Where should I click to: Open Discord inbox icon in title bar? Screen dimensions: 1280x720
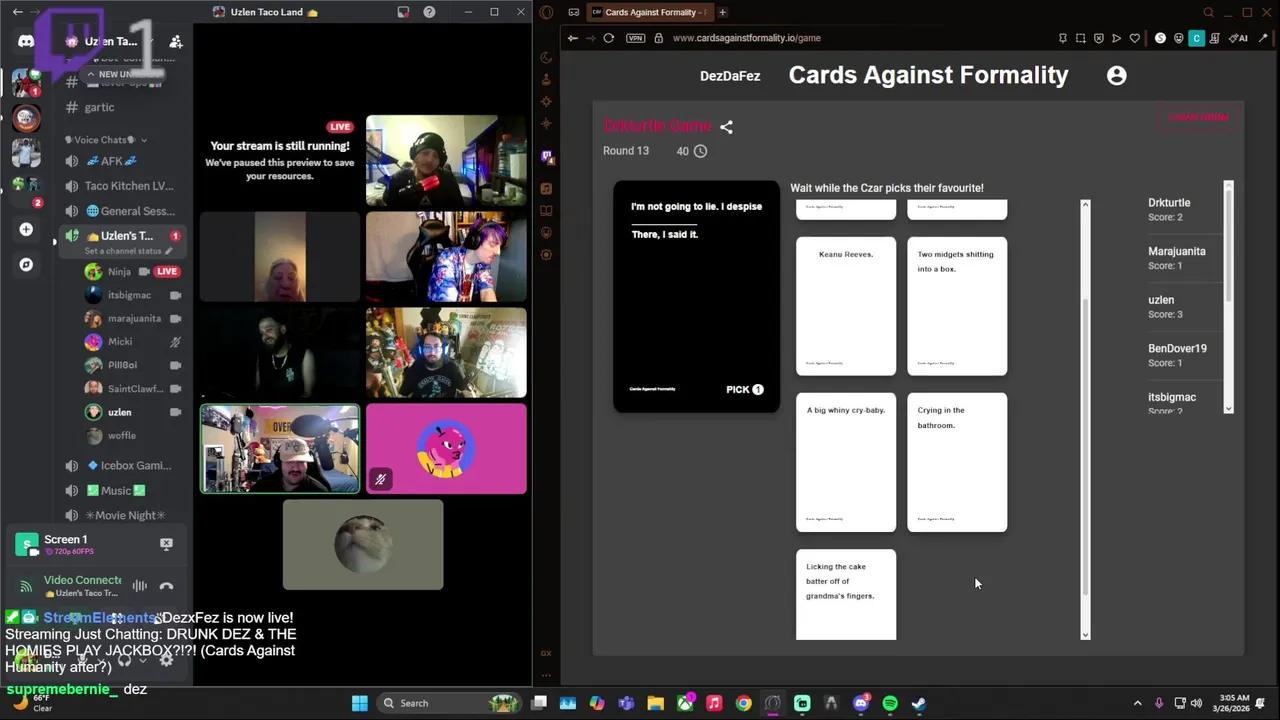(x=403, y=12)
